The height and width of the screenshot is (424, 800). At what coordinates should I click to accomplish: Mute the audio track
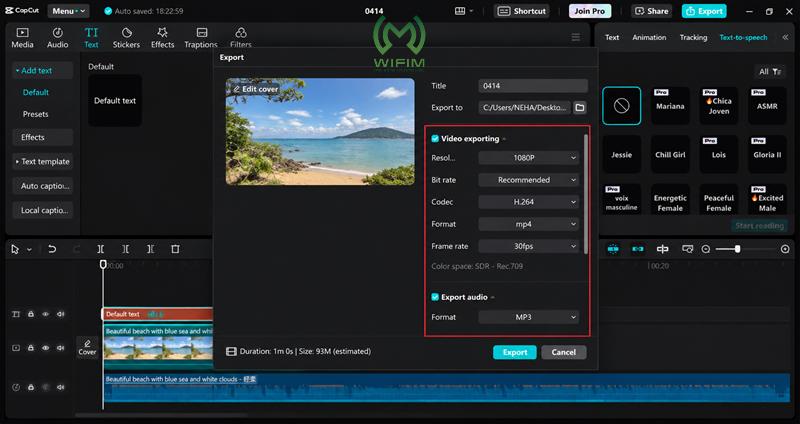click(61, 387)
